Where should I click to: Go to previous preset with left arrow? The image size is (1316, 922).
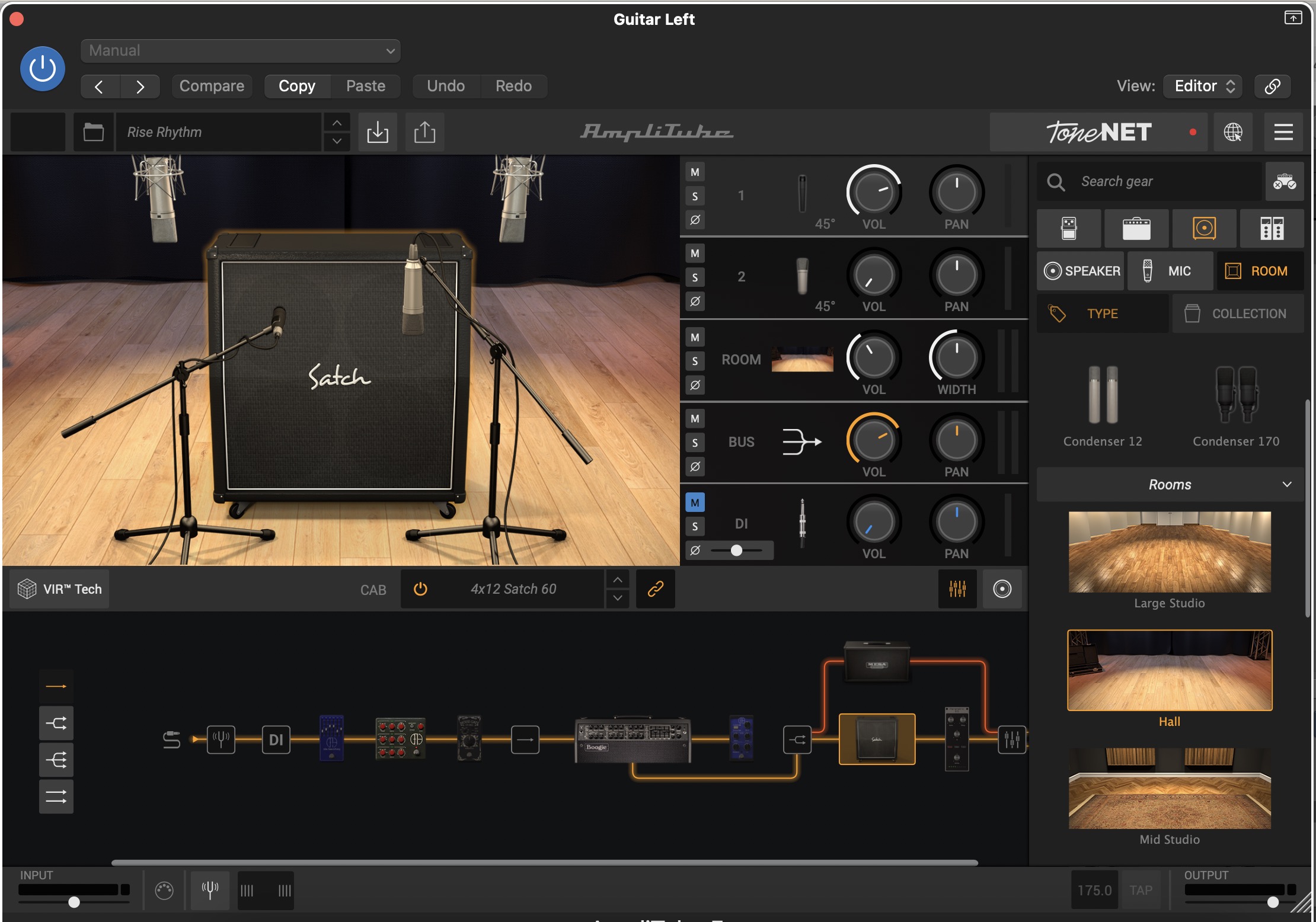pyautogui.click(x=100, y=87)
